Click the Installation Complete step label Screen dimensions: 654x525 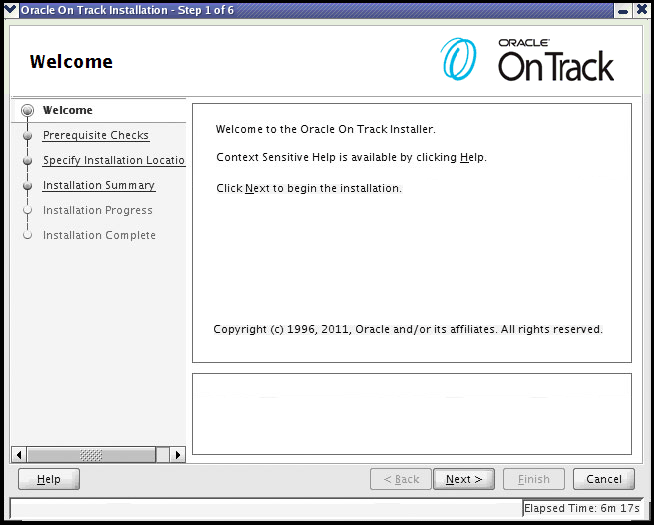(x=99, y=235)
